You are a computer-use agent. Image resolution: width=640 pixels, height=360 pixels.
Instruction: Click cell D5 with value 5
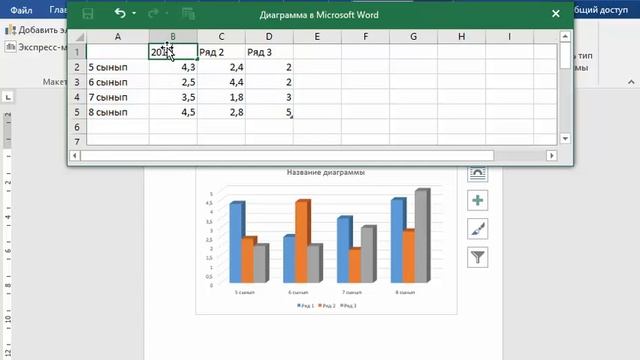coord(269,112)
